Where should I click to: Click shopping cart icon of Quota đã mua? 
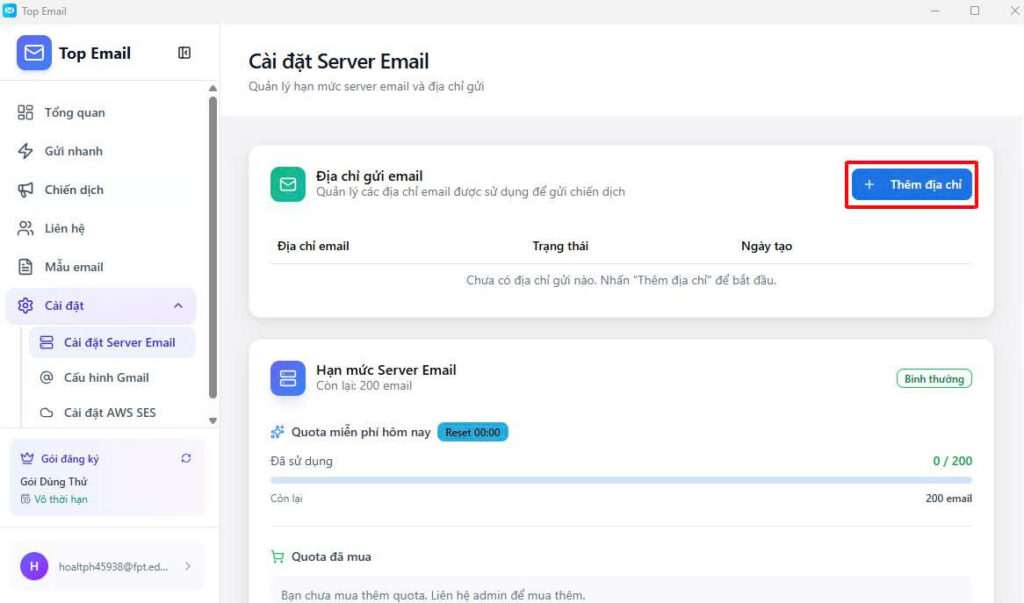point(278,557)
